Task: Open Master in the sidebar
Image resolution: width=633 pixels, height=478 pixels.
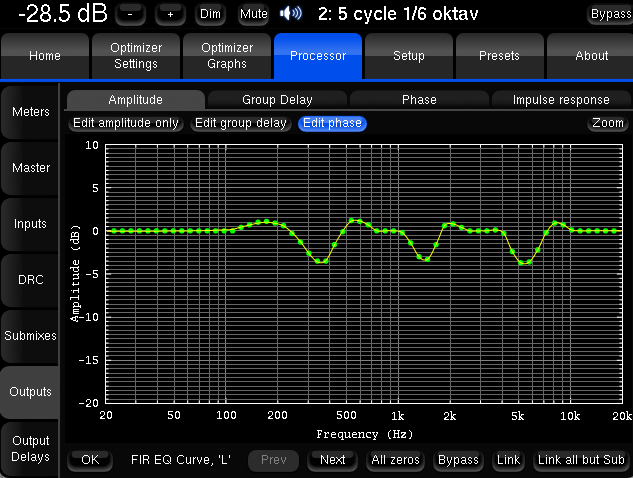Action: 30,168
